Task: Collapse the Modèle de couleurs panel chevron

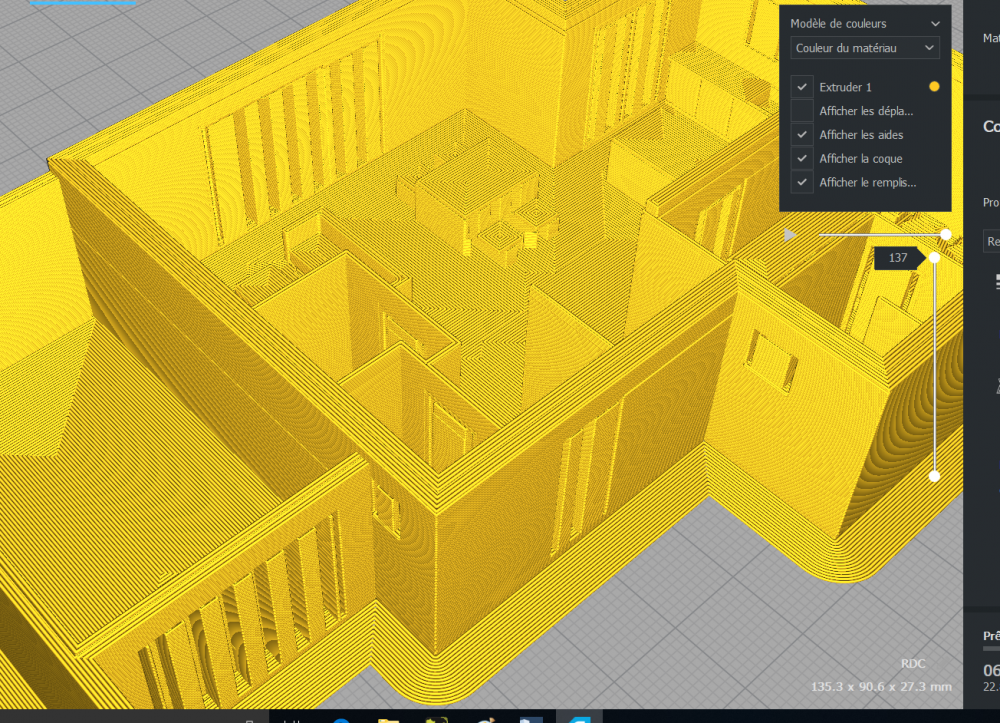Action: tap(935, 24)
